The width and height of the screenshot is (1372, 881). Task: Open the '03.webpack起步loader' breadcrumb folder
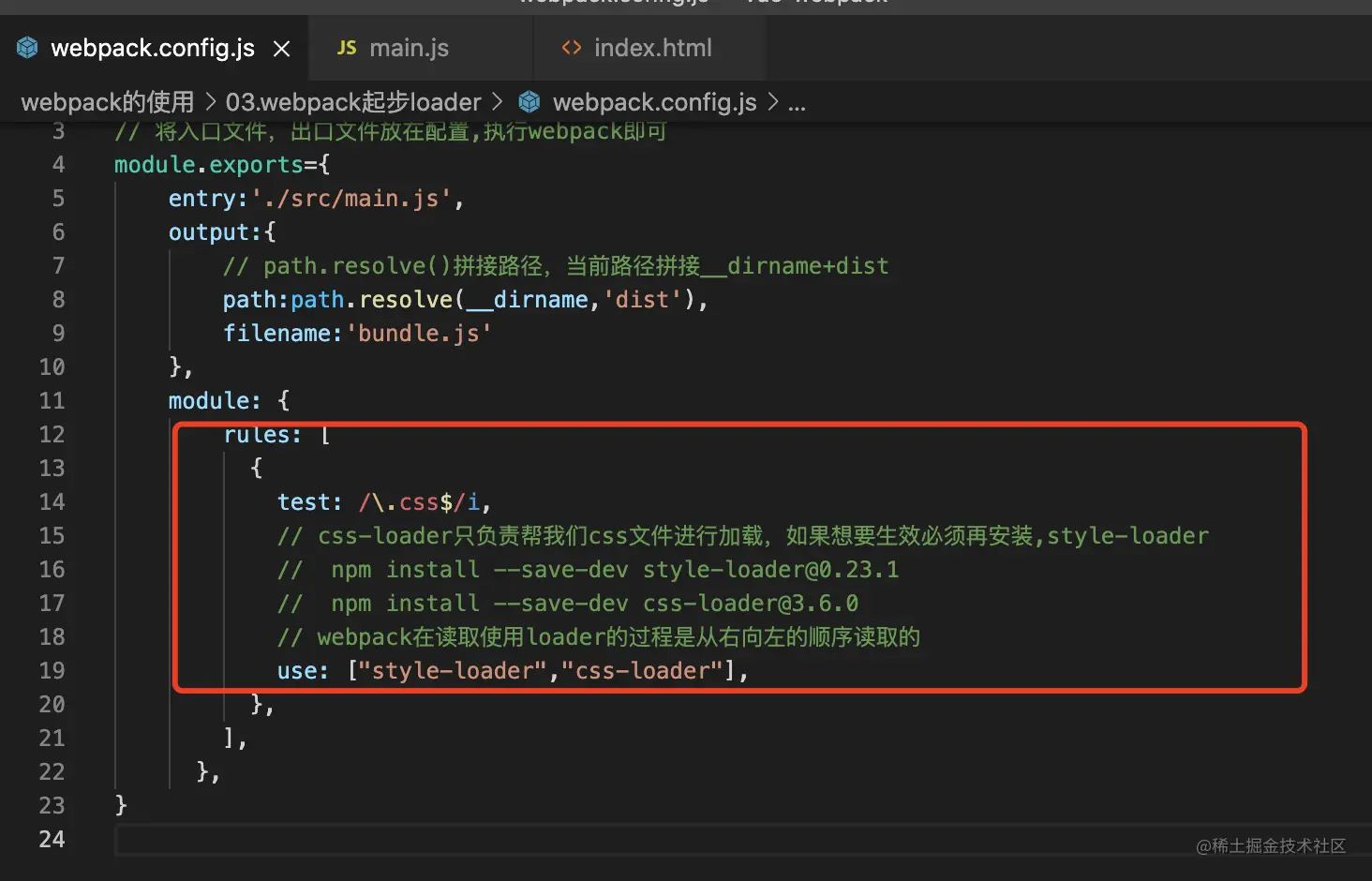click(353, 101)
